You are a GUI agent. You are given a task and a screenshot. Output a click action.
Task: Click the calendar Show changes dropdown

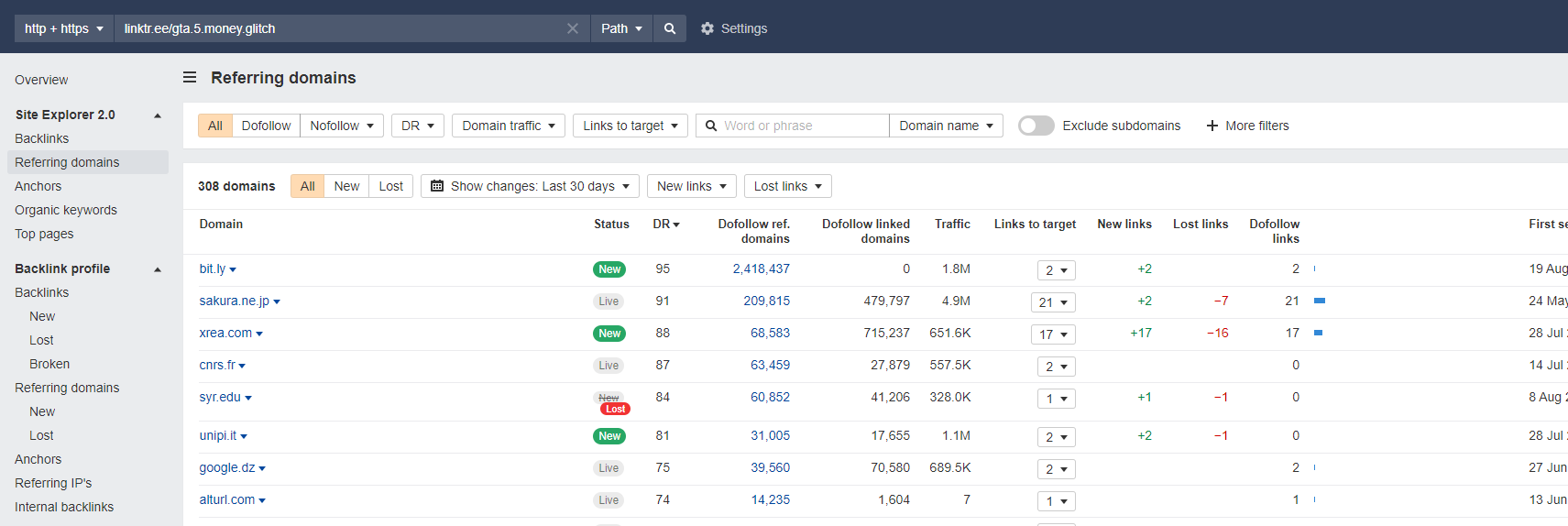(531, 186)
